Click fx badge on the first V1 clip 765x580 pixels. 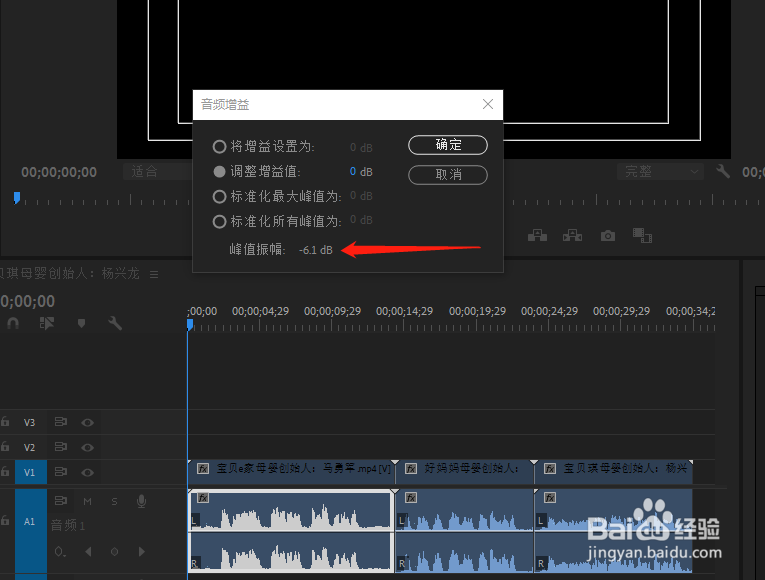point(203,469)
